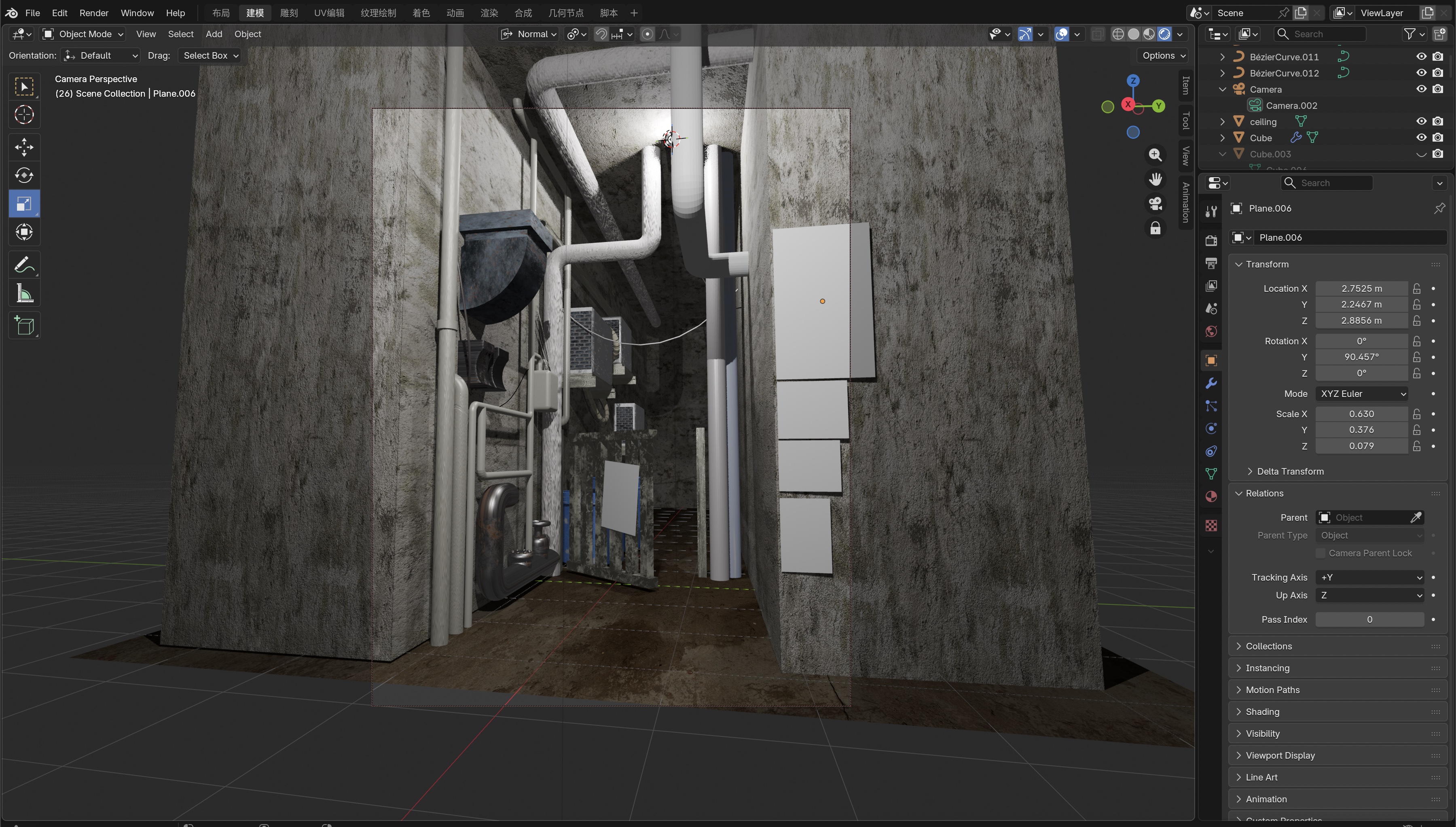Choose the Measure tool
Image resolution: width=1456 pixels, height=827 pixels.
coord(24,293)
